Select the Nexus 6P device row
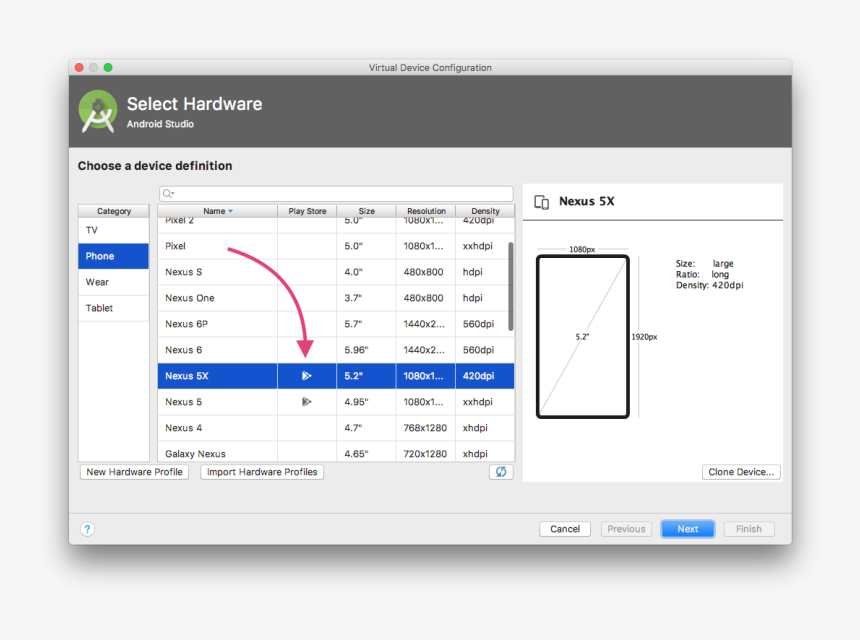860x640 pixels. [336, 324]
